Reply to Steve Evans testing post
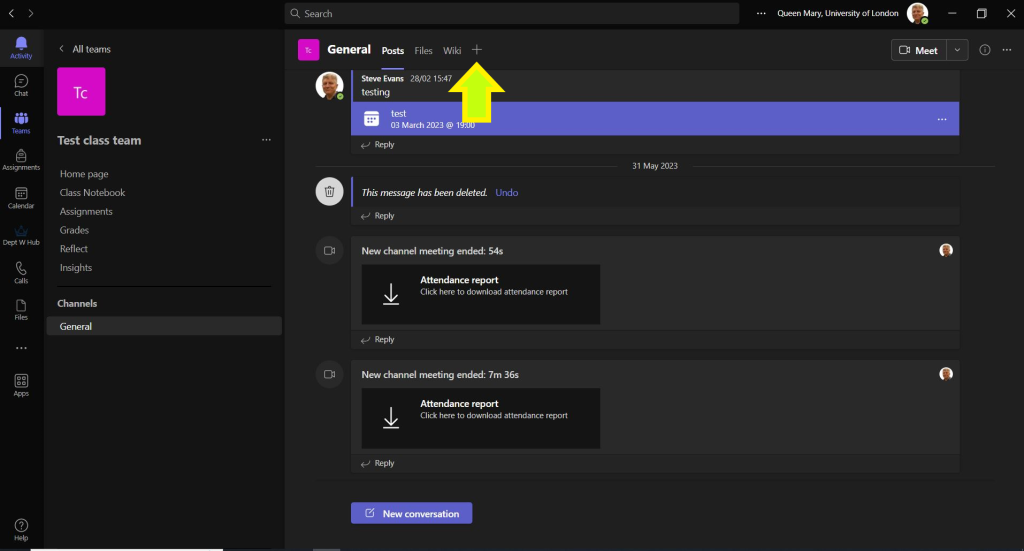Image resolution: width=1024 pixels, height=551 pixels. [377, 144]
